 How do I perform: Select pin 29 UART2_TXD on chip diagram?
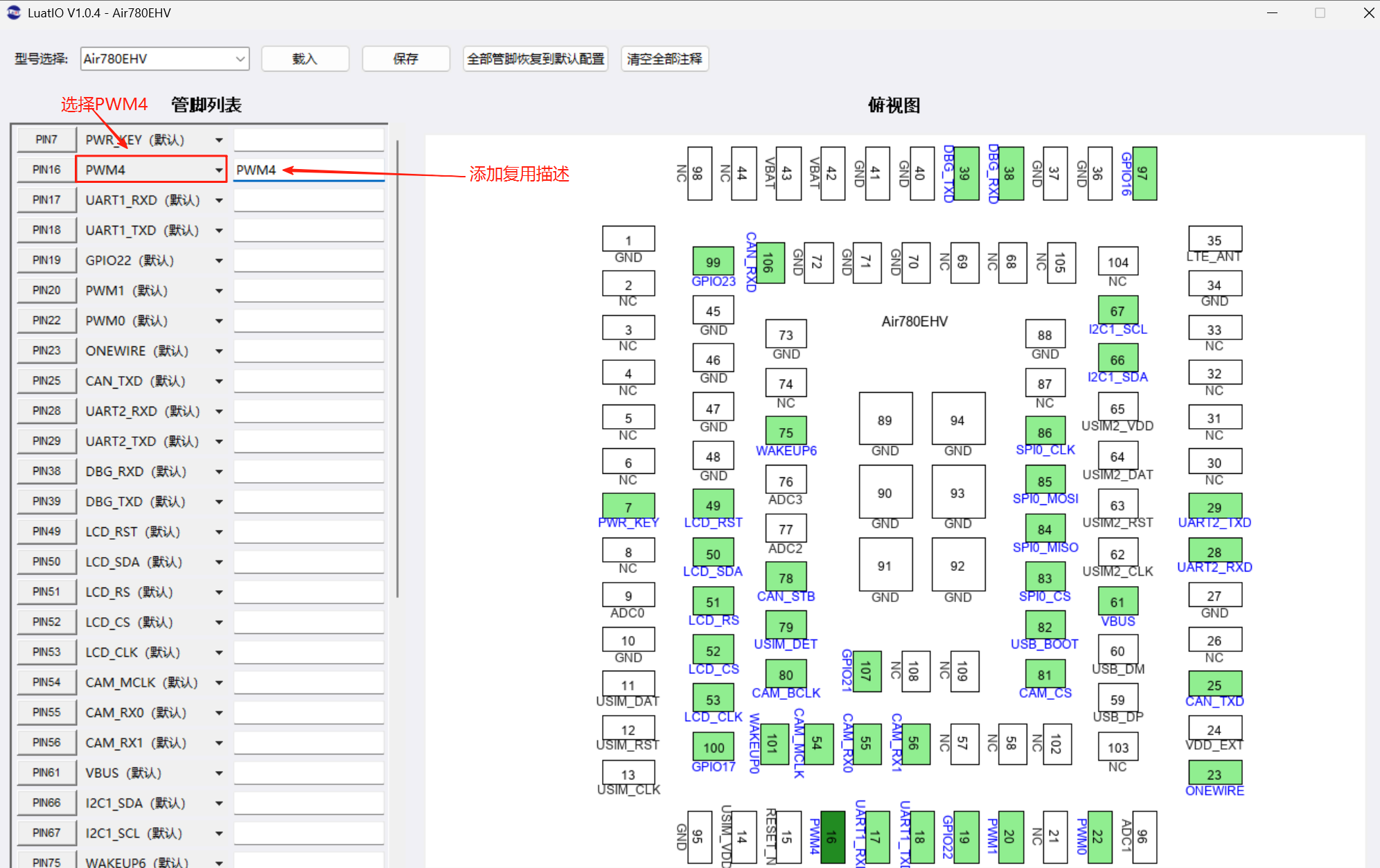[1214, 506]
